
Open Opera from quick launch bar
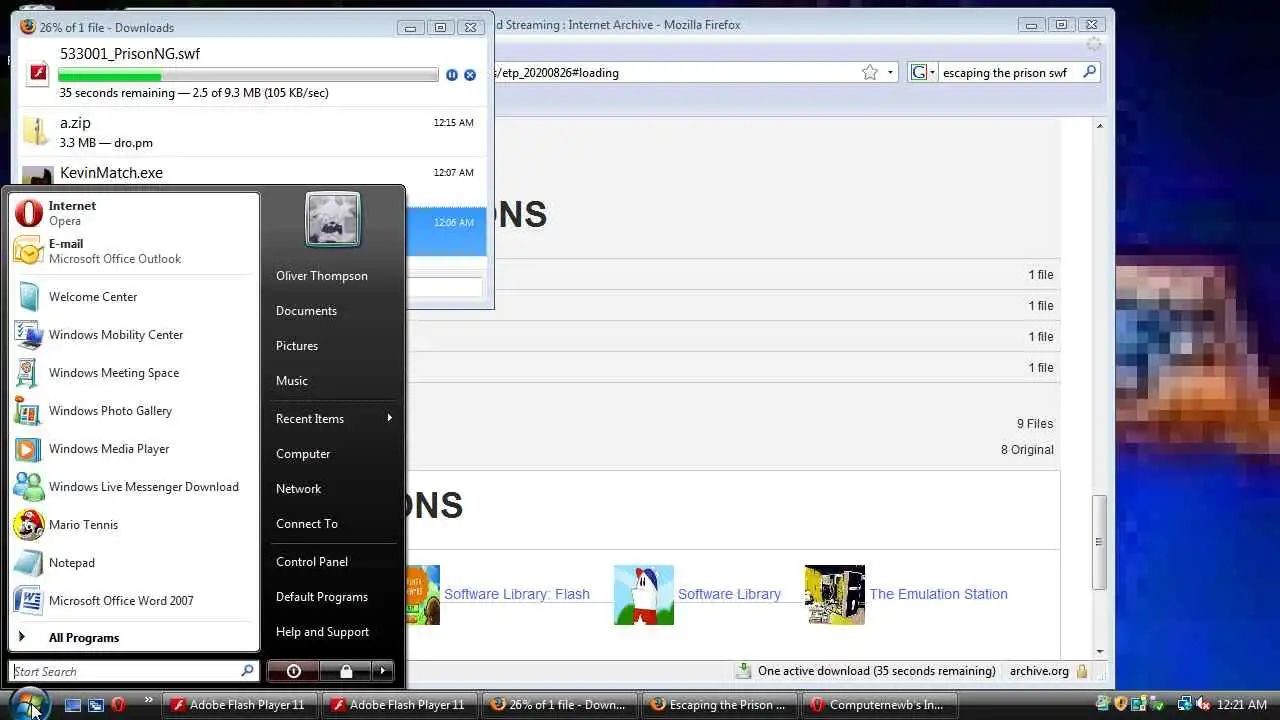[x=118, y=705]
